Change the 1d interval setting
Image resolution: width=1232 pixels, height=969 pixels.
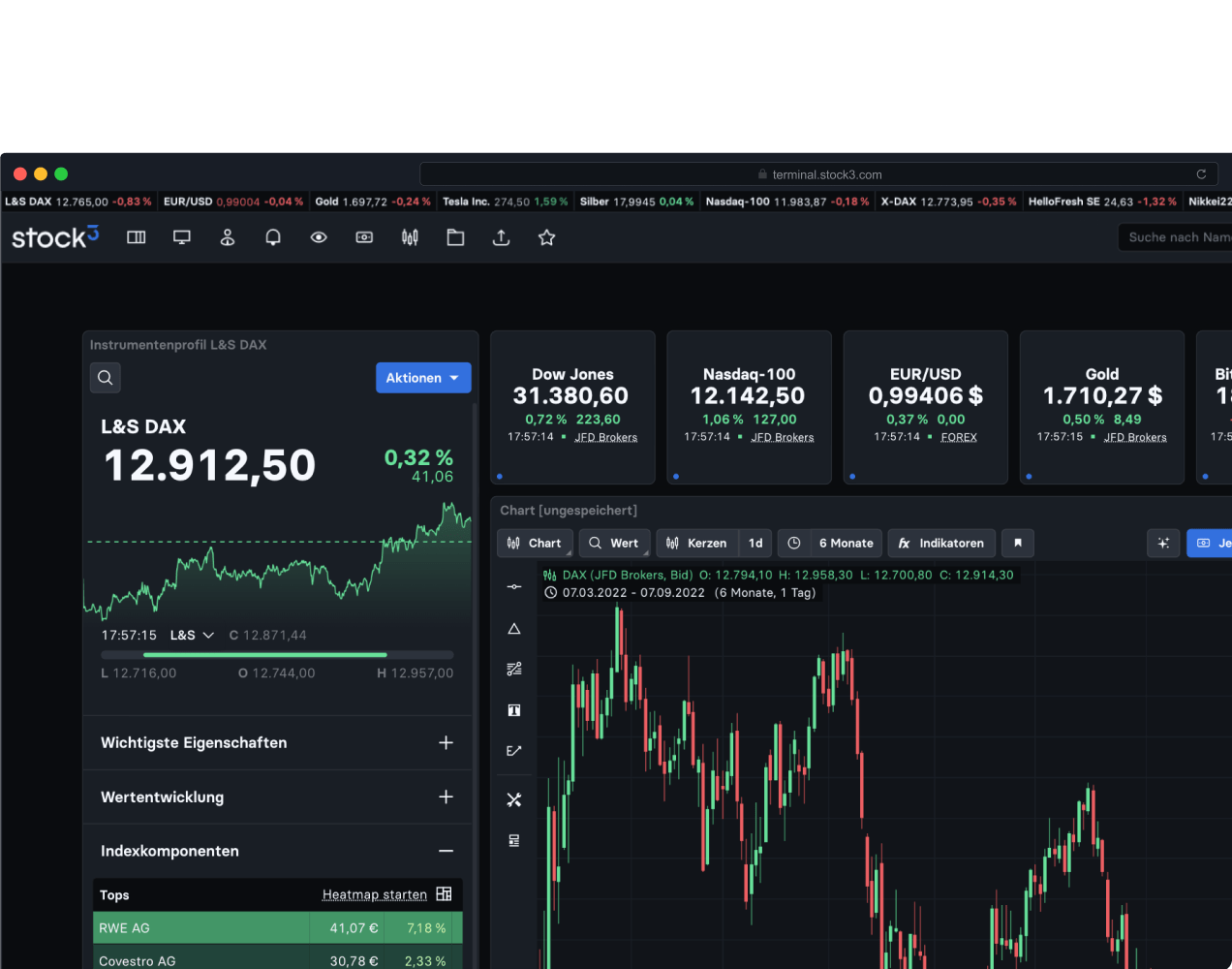click(755, 544)
